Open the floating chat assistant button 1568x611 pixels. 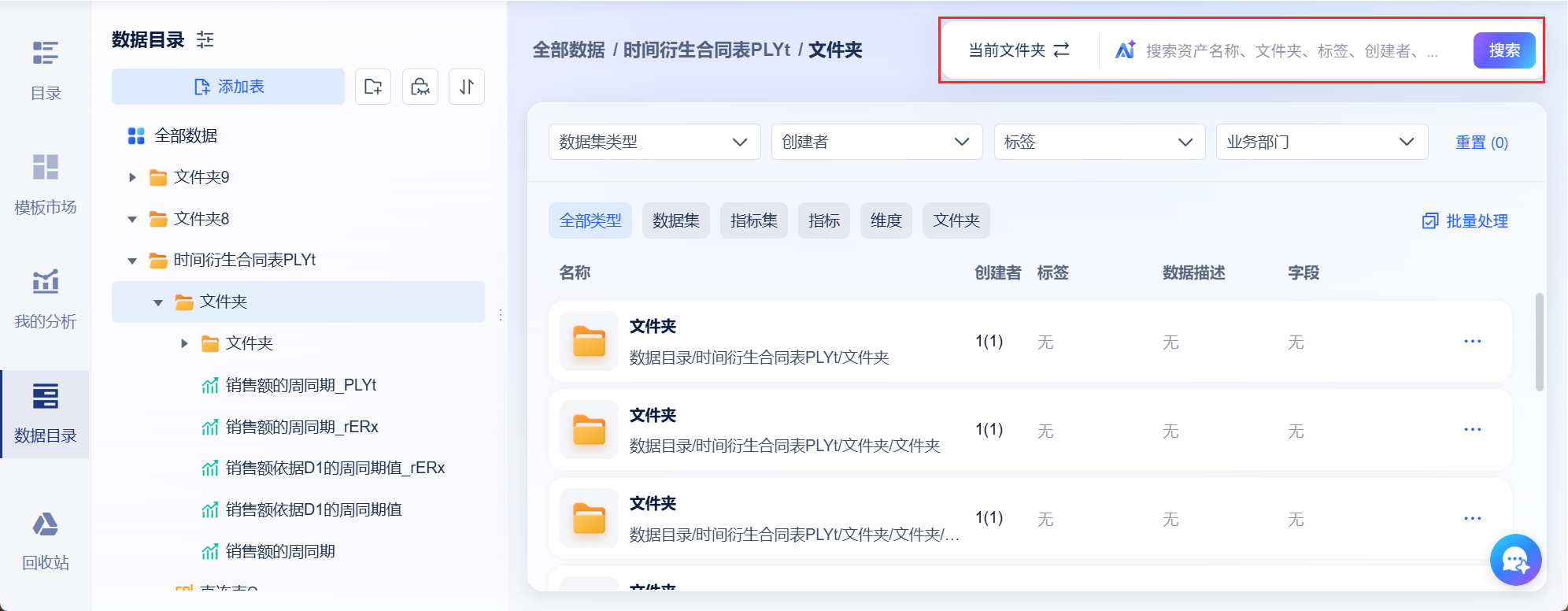point(1515,560)
